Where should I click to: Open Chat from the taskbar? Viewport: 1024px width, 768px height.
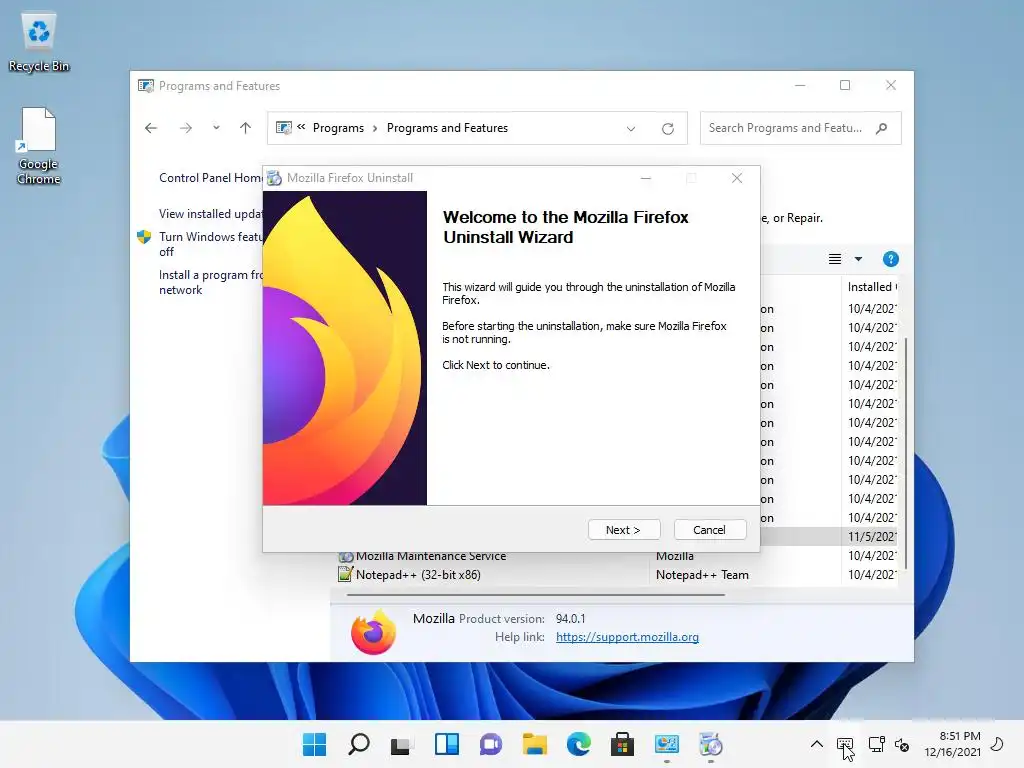click(x=490, y=744)
